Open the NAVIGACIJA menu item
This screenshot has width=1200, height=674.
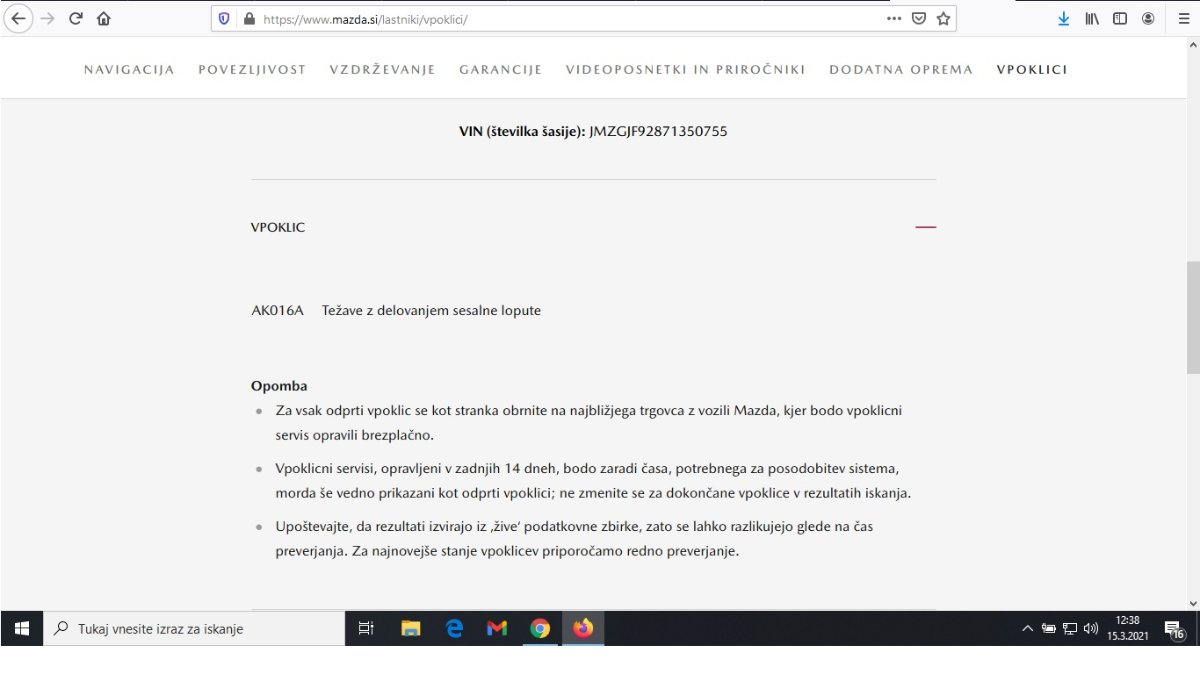pyautogui.click(x=129, y=70)
